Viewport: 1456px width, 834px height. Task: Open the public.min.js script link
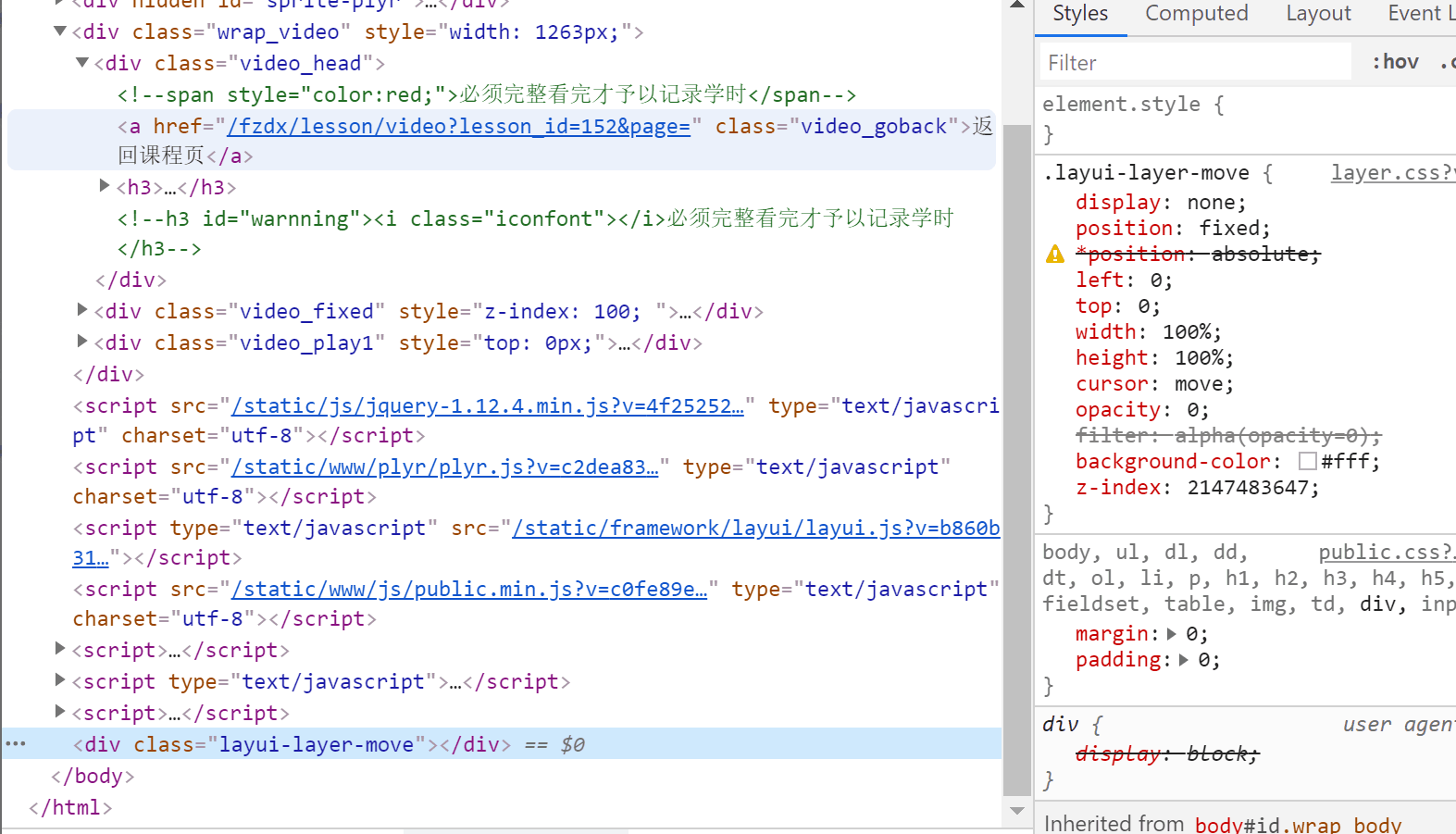tap(469, 589)
